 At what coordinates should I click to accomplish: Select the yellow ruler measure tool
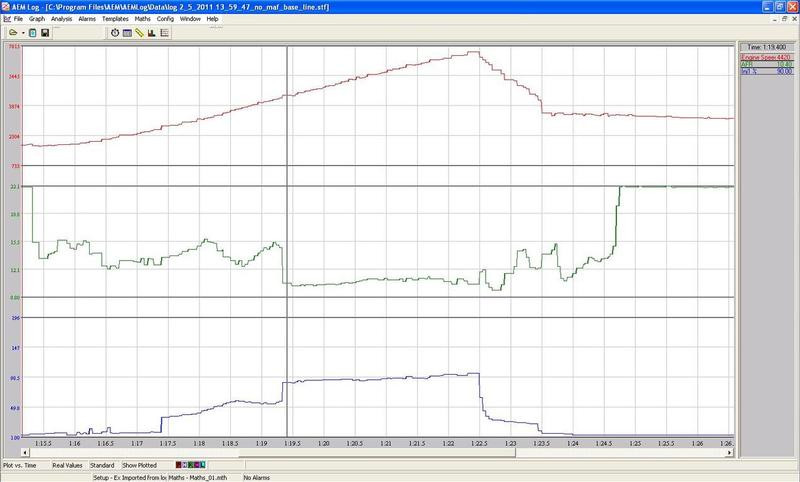tap(139, 33)
